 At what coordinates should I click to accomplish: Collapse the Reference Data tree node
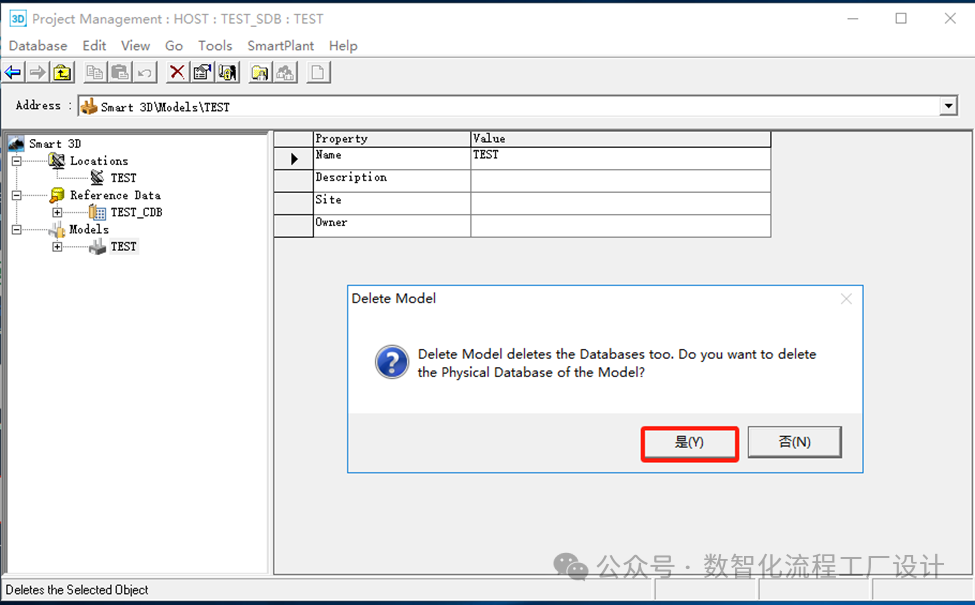tap(17, 195)
